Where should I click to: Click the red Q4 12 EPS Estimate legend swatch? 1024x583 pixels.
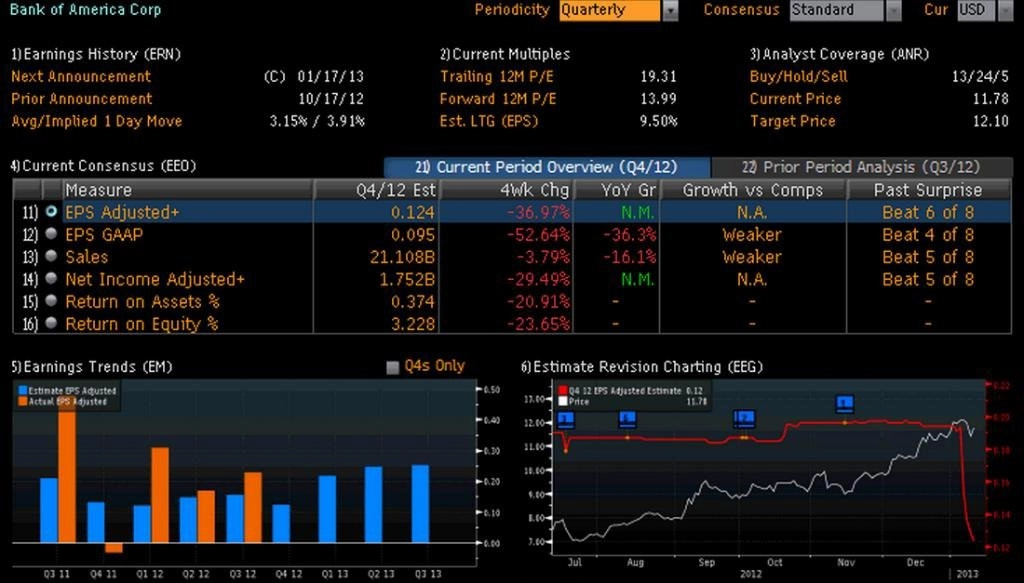(563, 390)
